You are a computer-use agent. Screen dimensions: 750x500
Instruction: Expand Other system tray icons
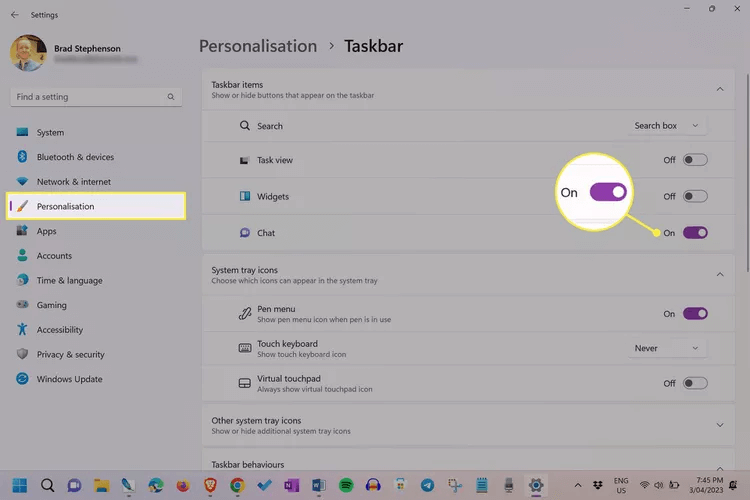click(720, 425)
